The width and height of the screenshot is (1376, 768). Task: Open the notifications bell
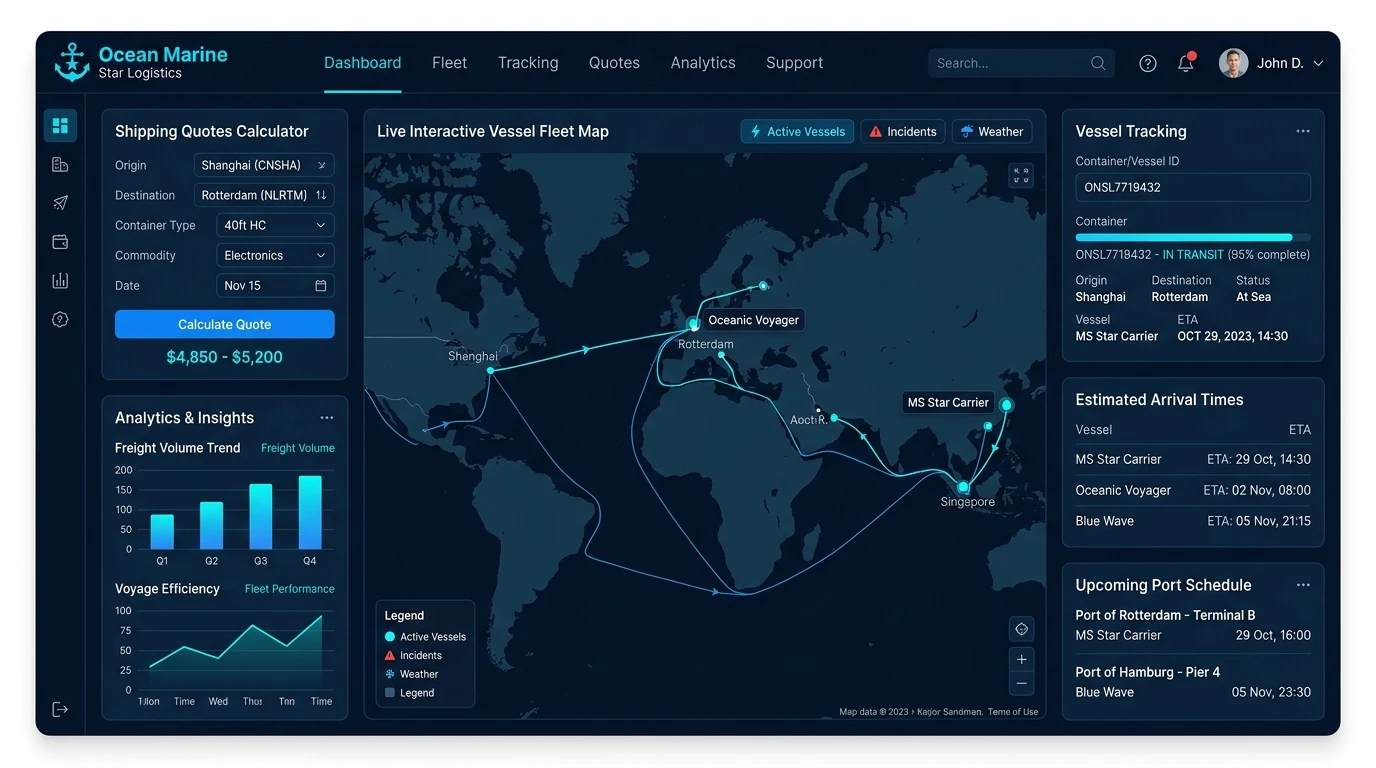tap(1186, 63)
